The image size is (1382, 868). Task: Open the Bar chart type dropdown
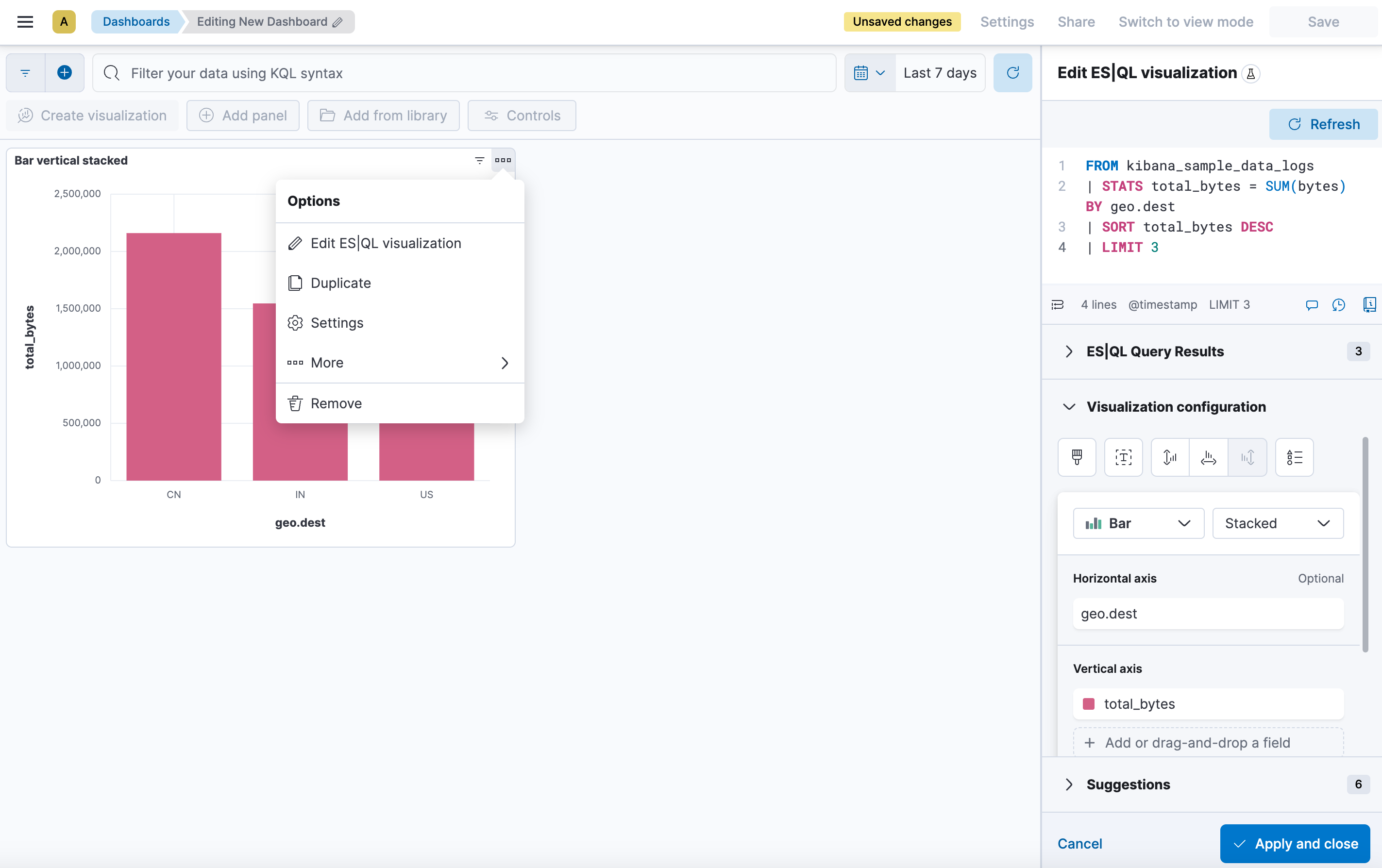1138,522
